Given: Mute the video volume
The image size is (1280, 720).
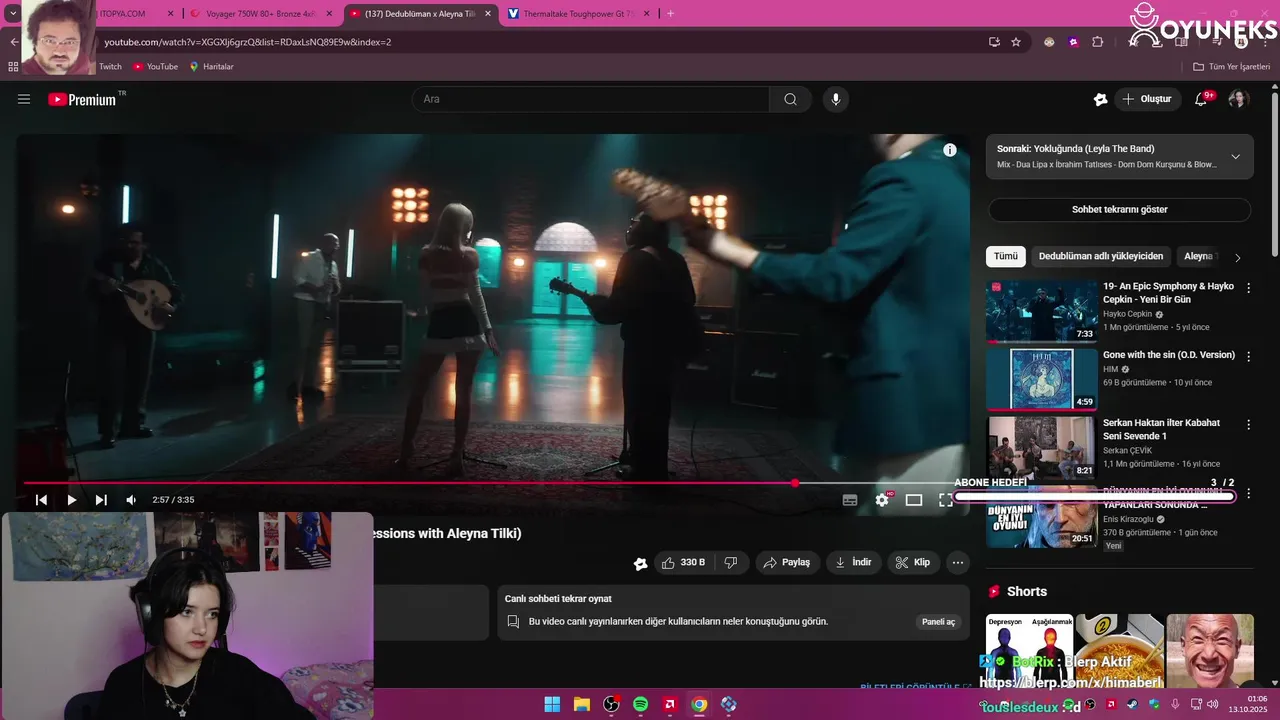Looking at the screenshot, I should point(131,500).
